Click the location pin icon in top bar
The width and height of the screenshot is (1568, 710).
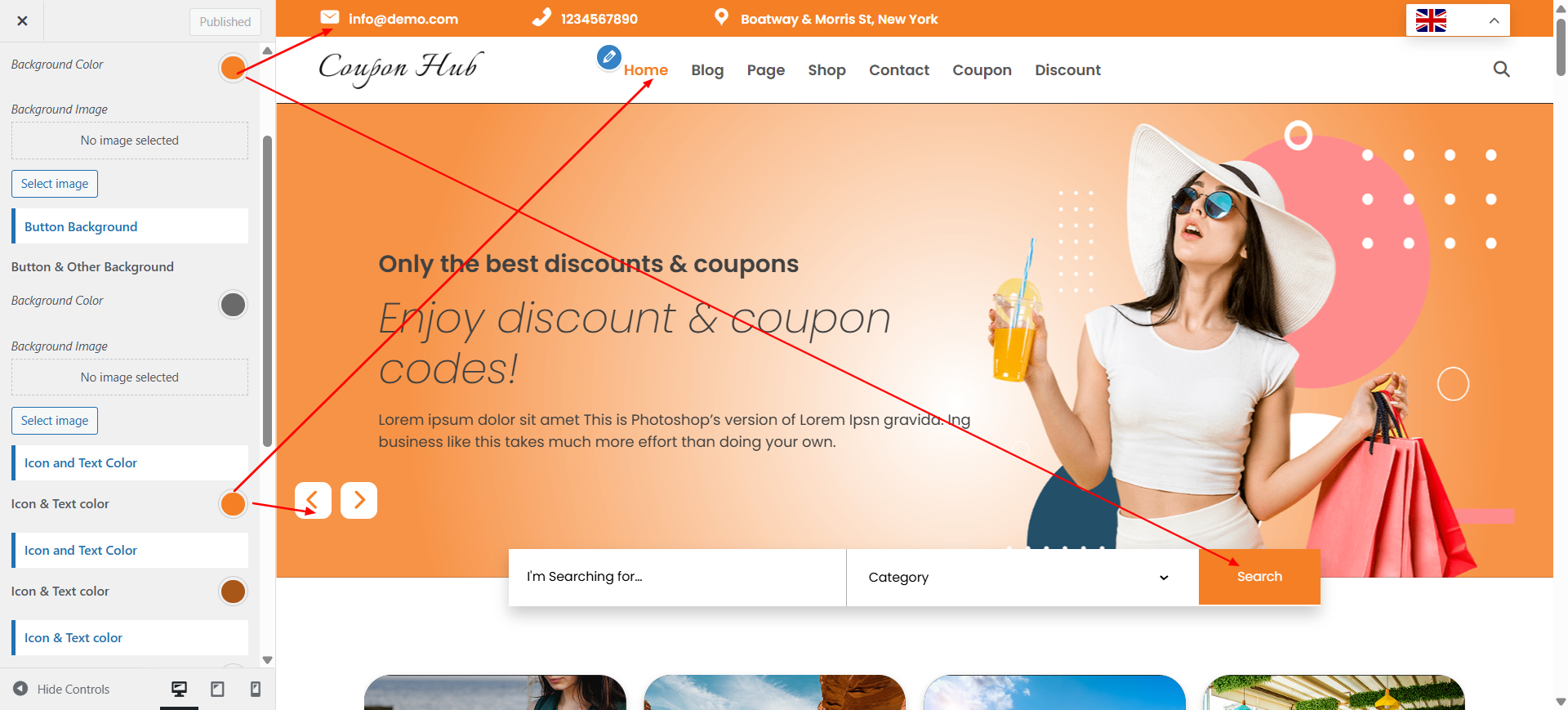pos(721,17)
